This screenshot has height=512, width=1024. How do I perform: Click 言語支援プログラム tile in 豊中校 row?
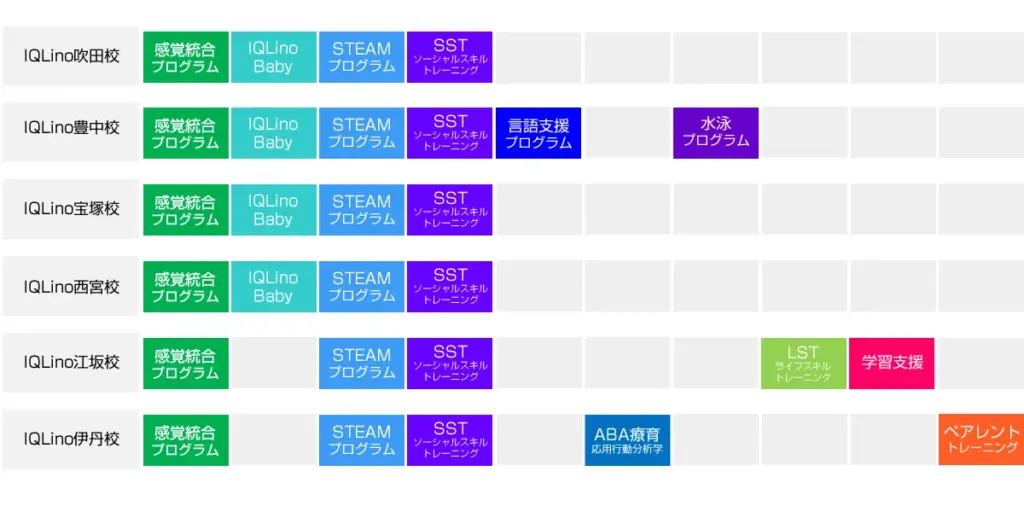(x=538, y=133)
